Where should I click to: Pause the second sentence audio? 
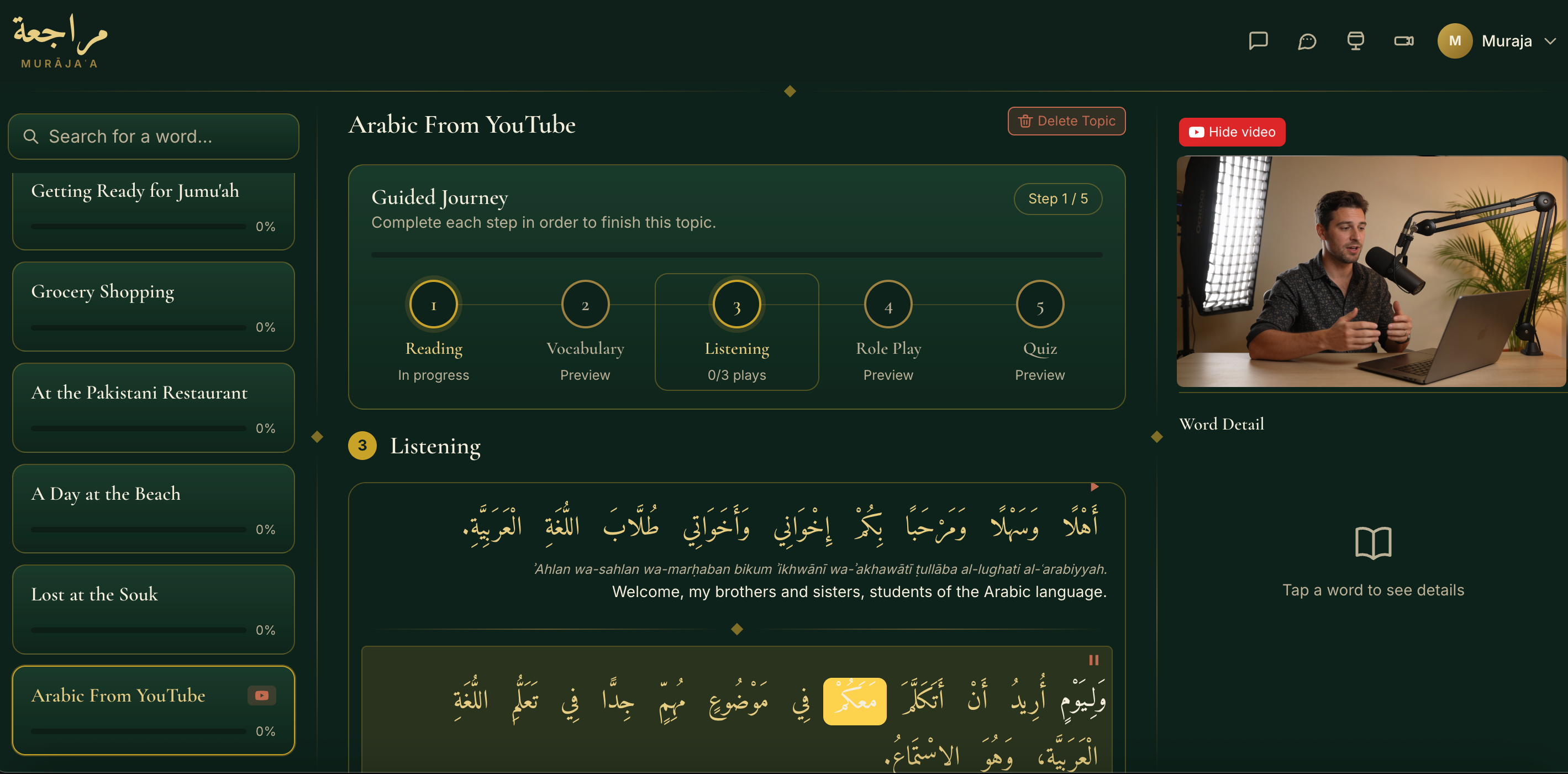pyautogui.click(x=1094, y=661)
